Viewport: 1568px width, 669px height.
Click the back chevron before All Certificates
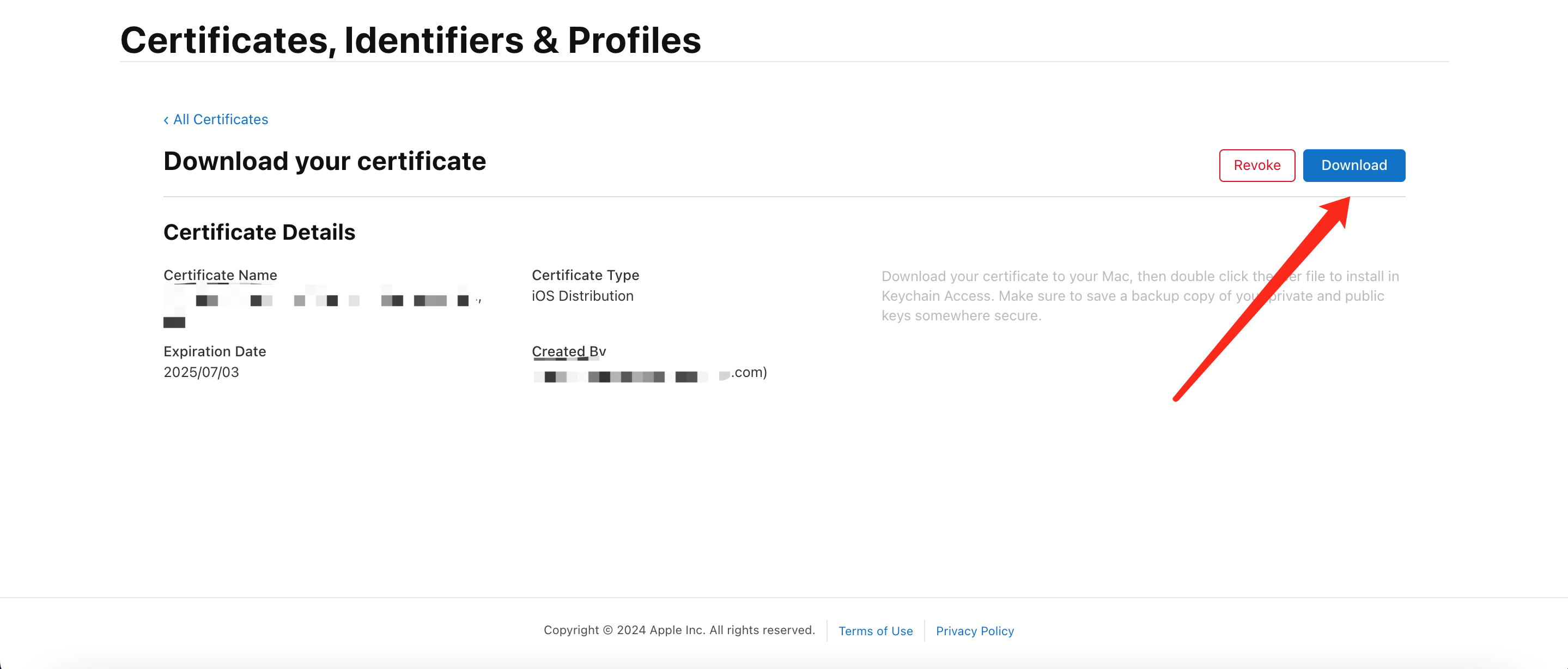[166, 120]
